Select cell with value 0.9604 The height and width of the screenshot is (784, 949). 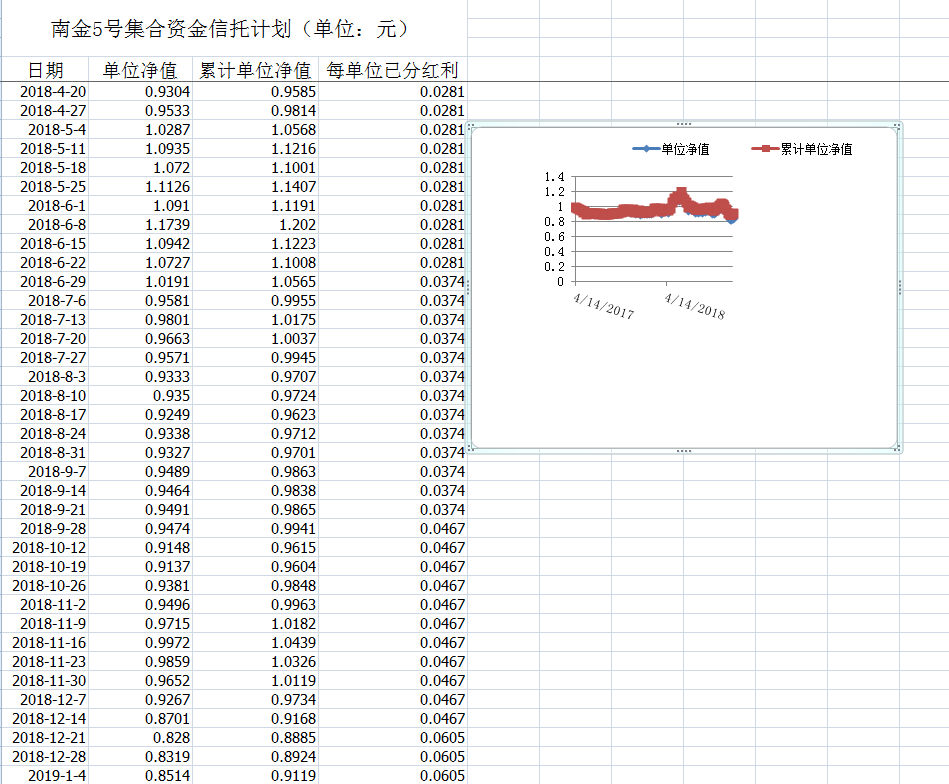click(x=255, y=567)
